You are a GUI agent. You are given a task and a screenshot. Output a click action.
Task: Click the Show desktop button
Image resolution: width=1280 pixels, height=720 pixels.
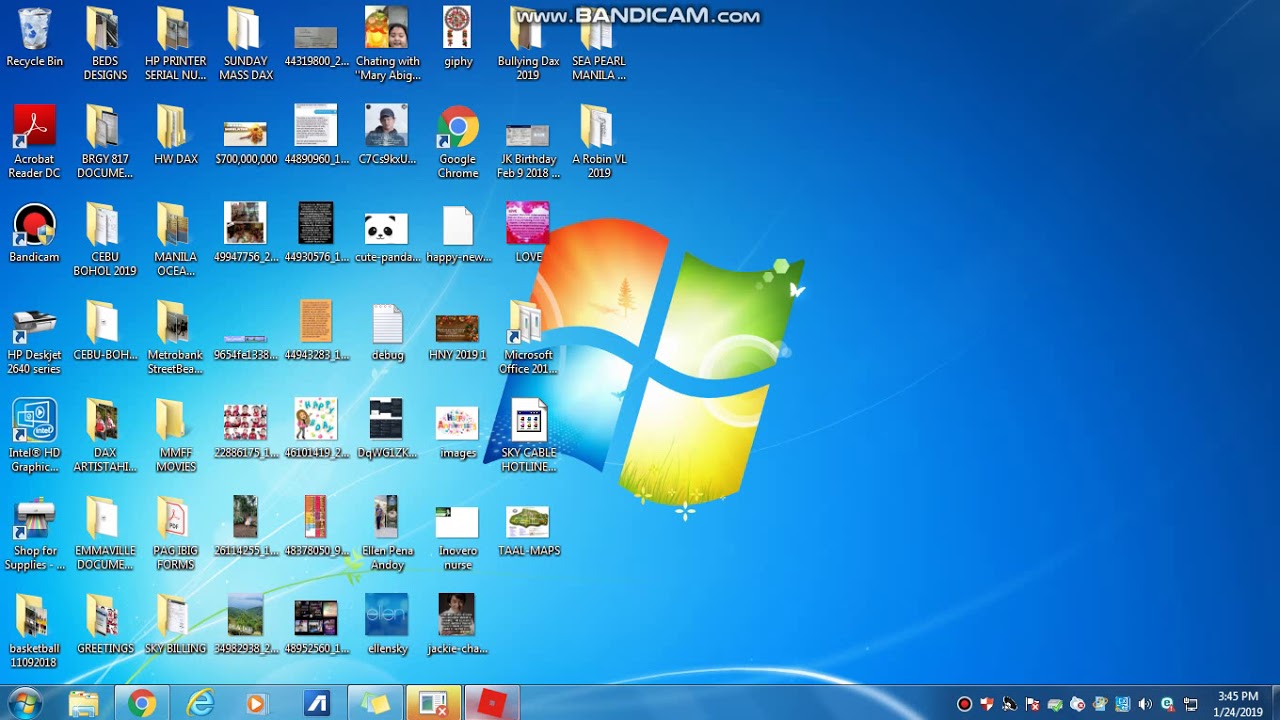[1274, 703]
